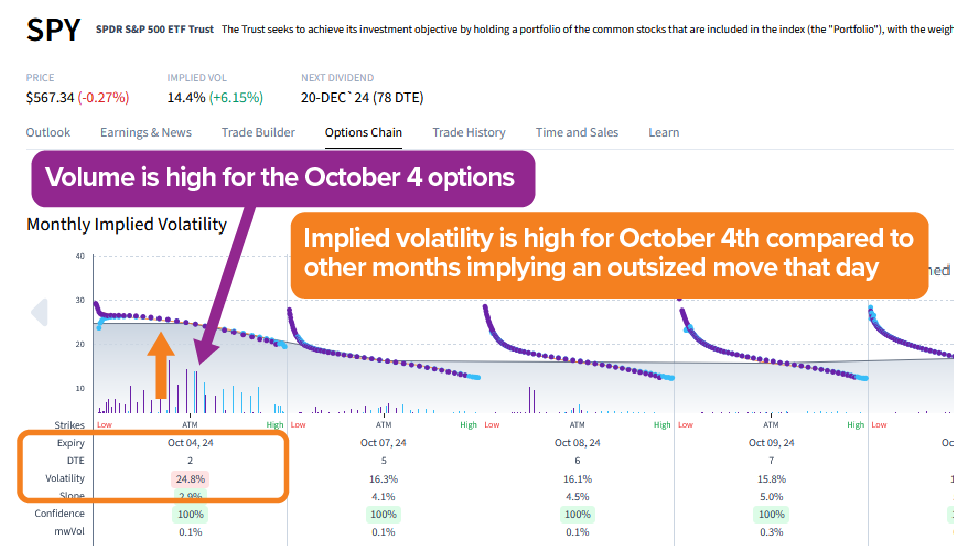This screenshot has width=954, height=551.
Task: Select the Options Chain tab
Action: click(x=363, y=133)
